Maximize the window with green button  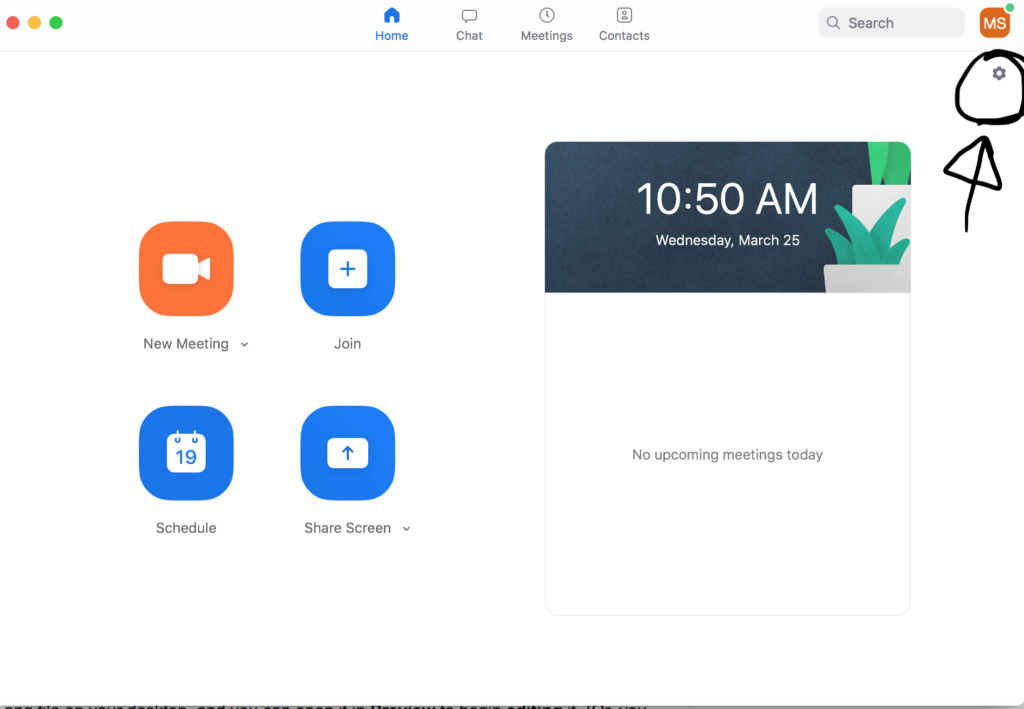coord(56,23)
